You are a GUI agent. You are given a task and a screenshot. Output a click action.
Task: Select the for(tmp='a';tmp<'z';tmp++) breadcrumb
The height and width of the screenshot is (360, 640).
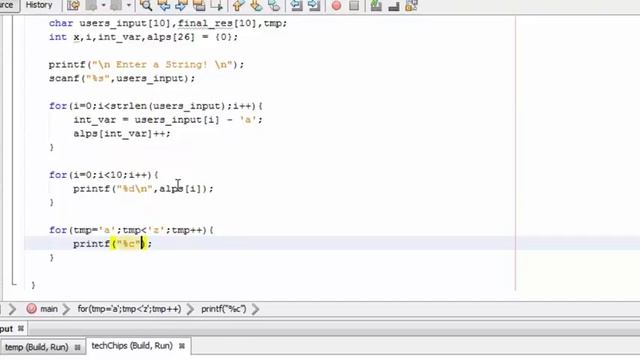[129, 309]
